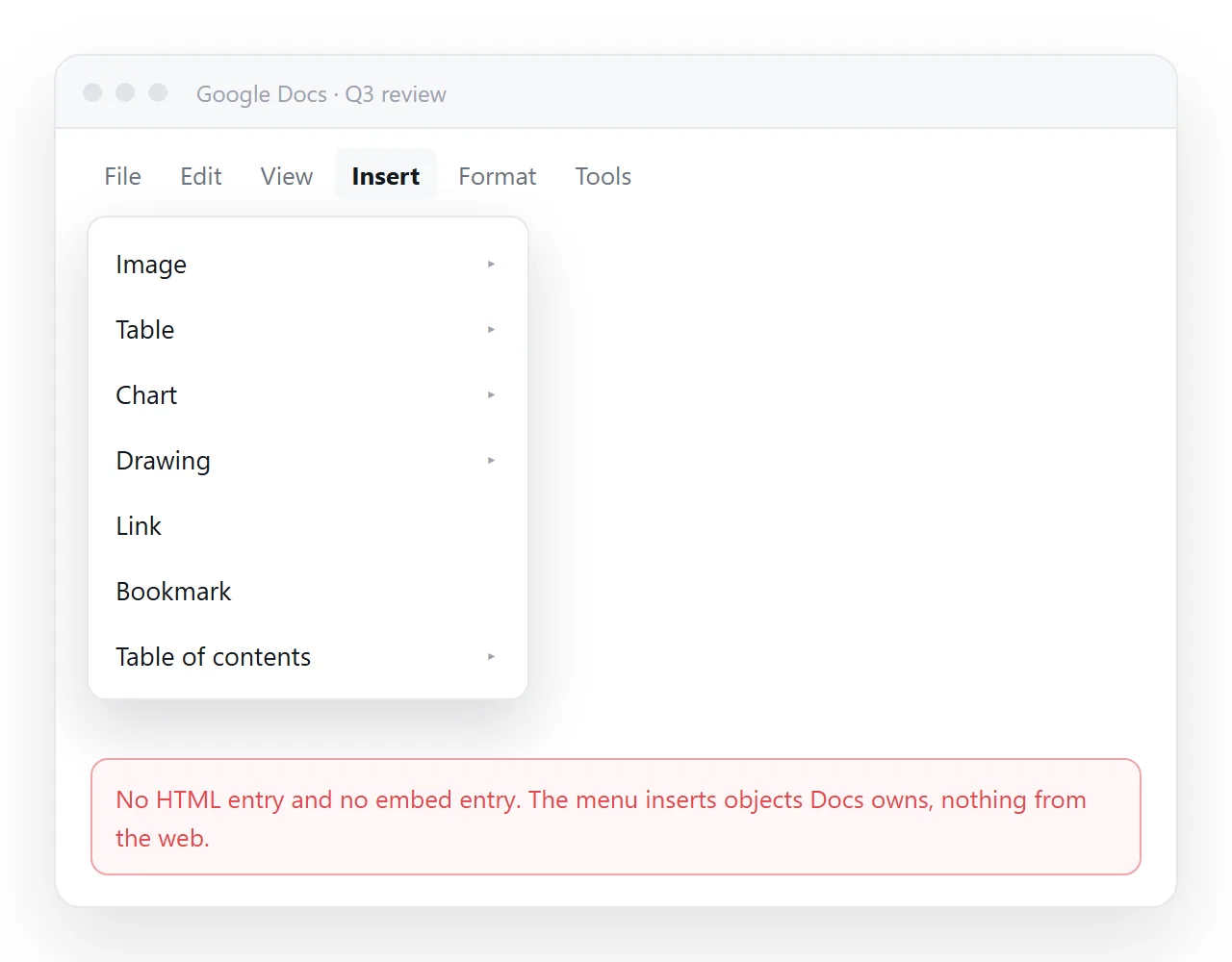Select the Drawing menu entry
Viewport: 1232px width, 962px height.
tap(308, 461)
